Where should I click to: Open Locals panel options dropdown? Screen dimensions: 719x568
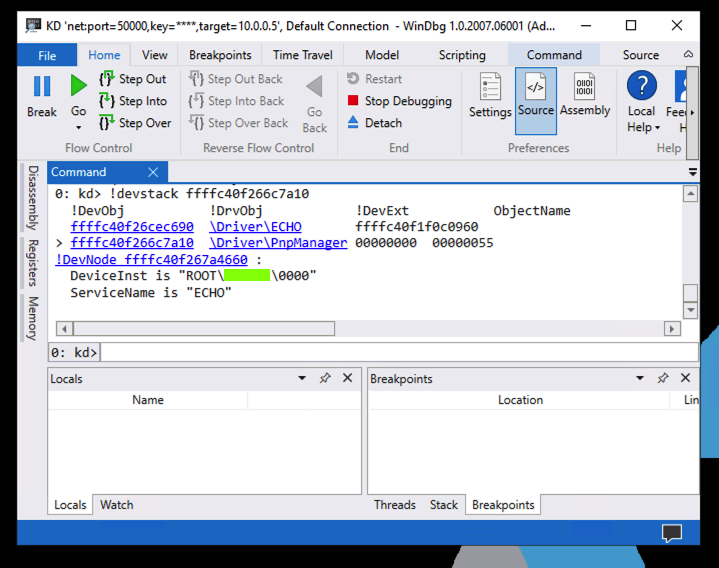pyautogui.click(x=302, y=378)
